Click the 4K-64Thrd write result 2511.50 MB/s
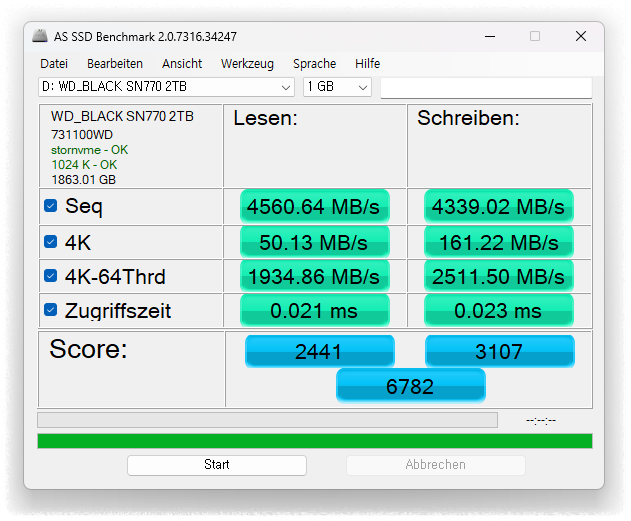Image resolution: width=631 pixels, height=521 pixels. 499,276
